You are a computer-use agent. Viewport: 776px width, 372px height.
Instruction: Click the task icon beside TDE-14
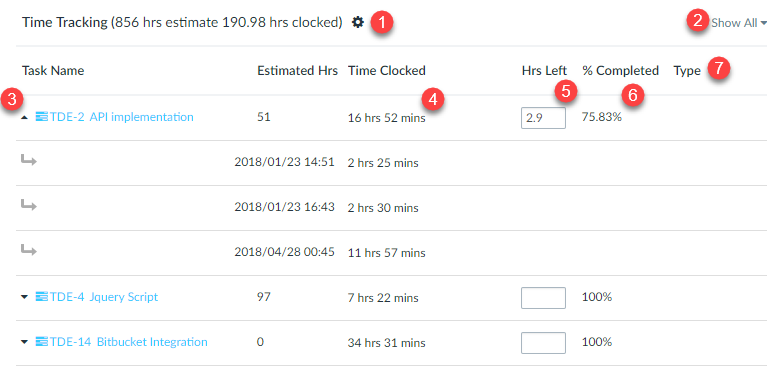(42, 342)
